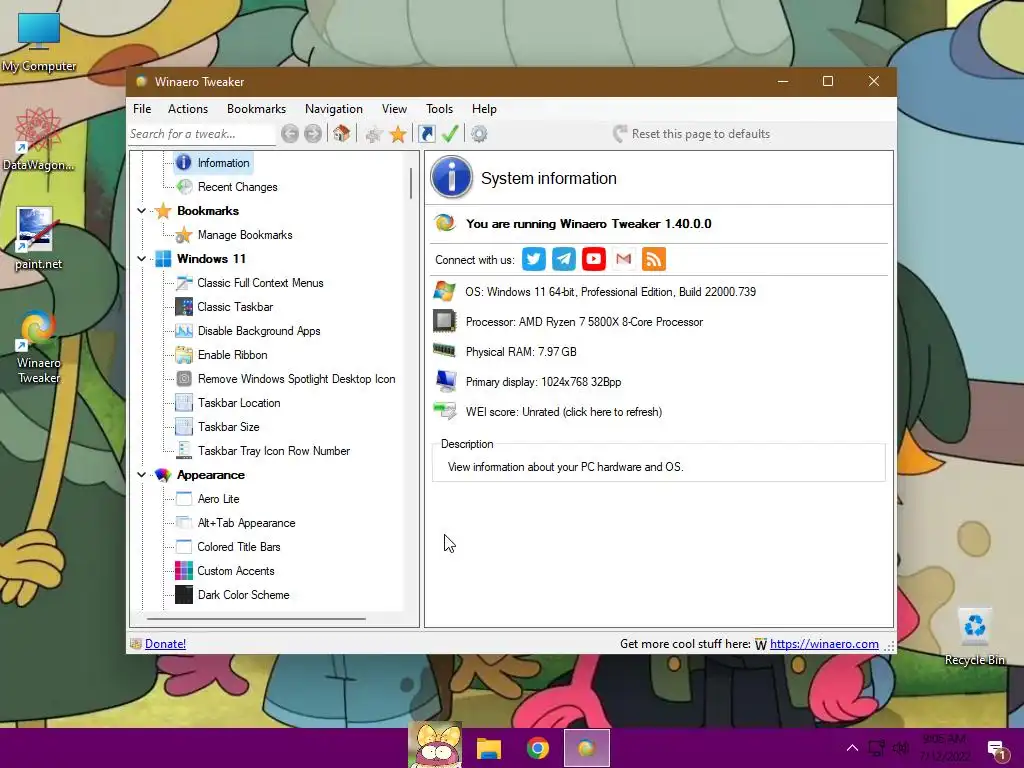Open the bookmarks gold star toolbar icon
Screen dimensions: 1024x768
398,135
